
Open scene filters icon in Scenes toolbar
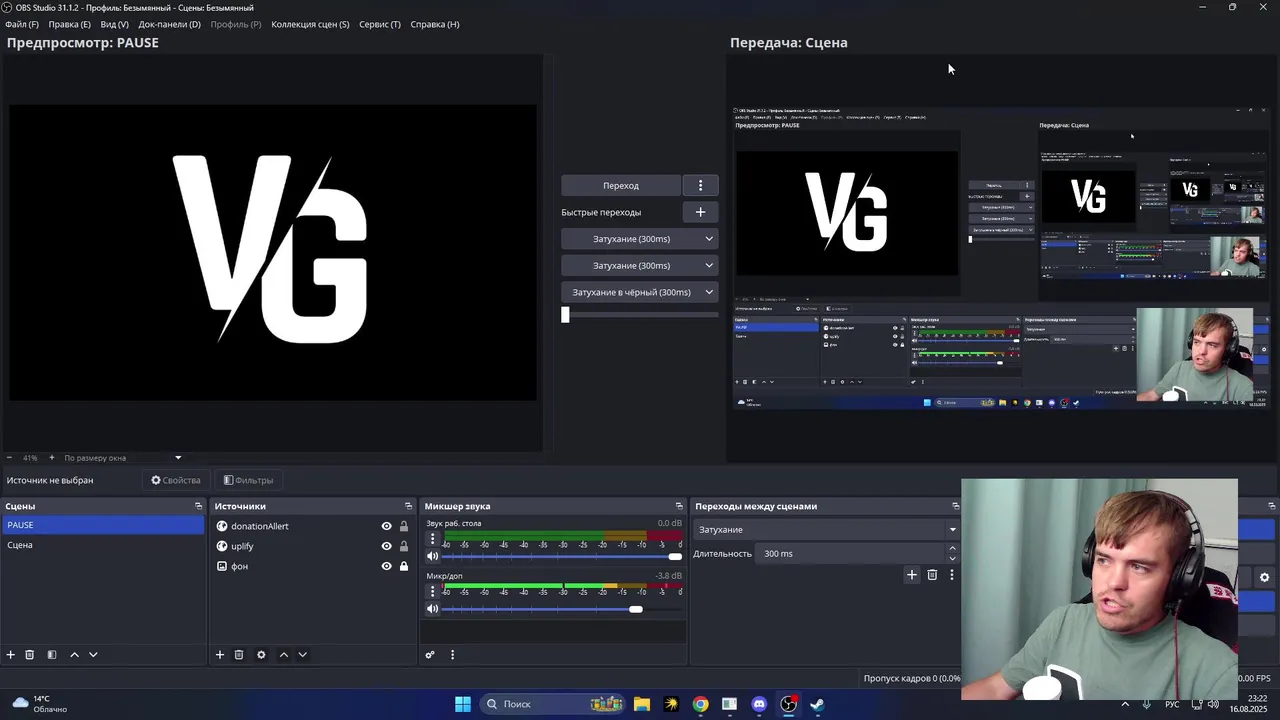(52, 655)
